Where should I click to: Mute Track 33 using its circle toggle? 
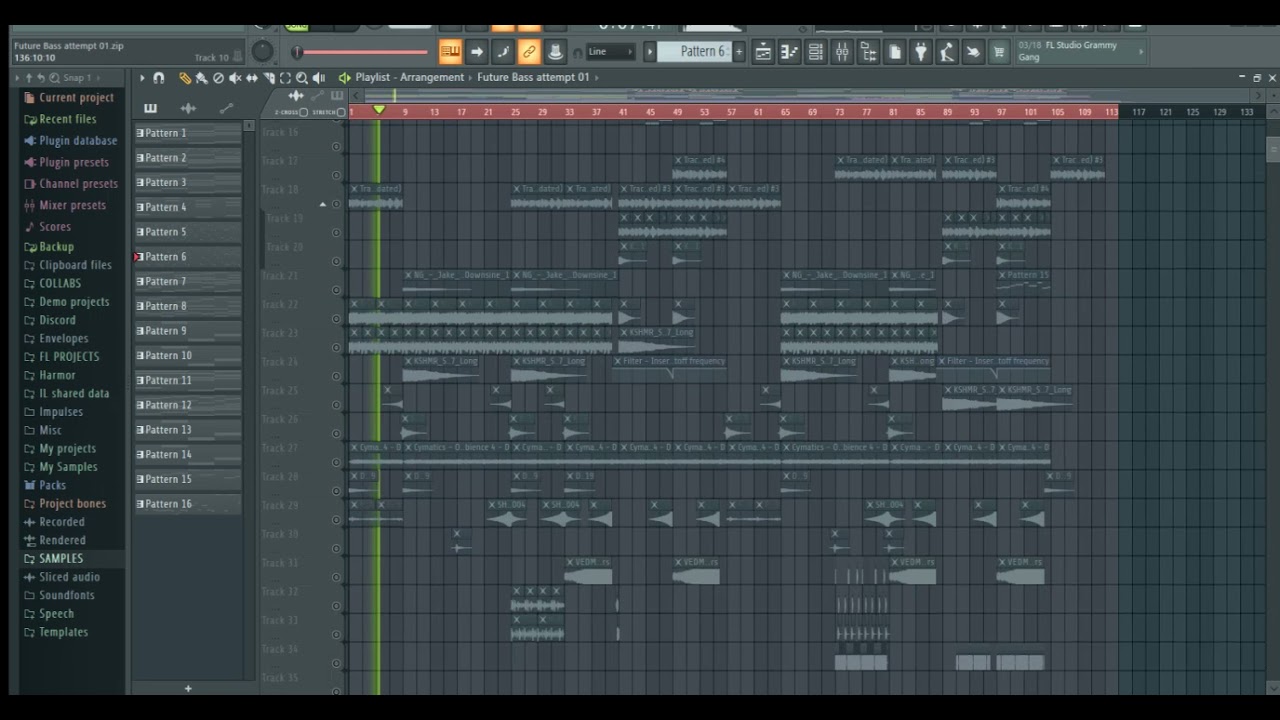click(336, 634)
